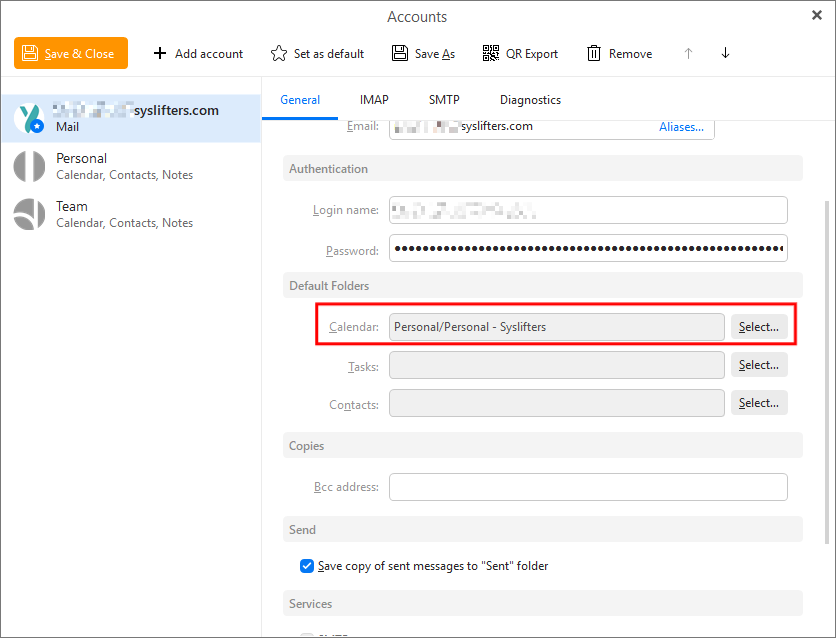Screen dimensions: 836x638
Task: Move account up with arrow icon
Action: (x=688, y=53)
